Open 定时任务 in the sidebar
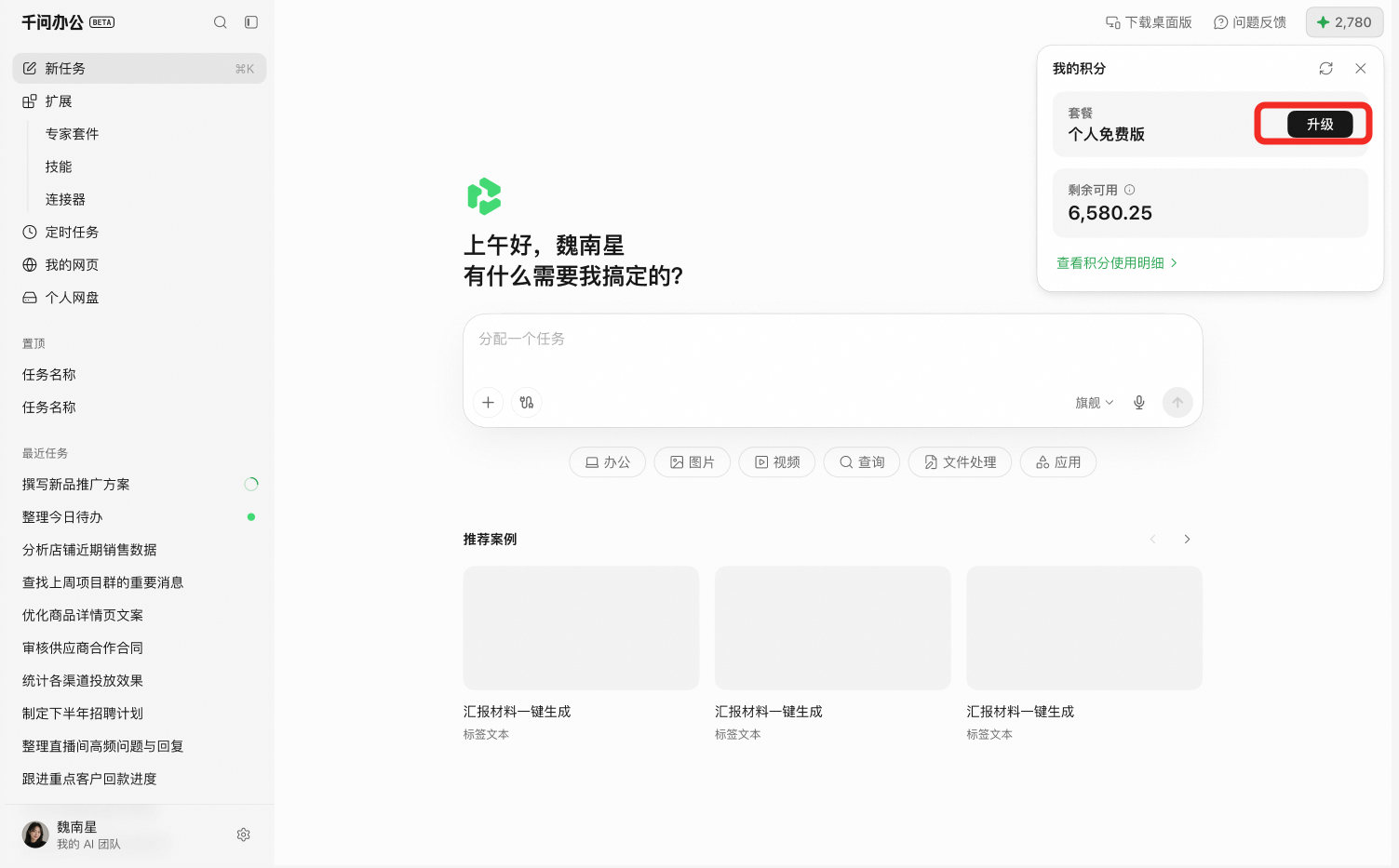Viewport: 1399px width, 868px height. 139,232
